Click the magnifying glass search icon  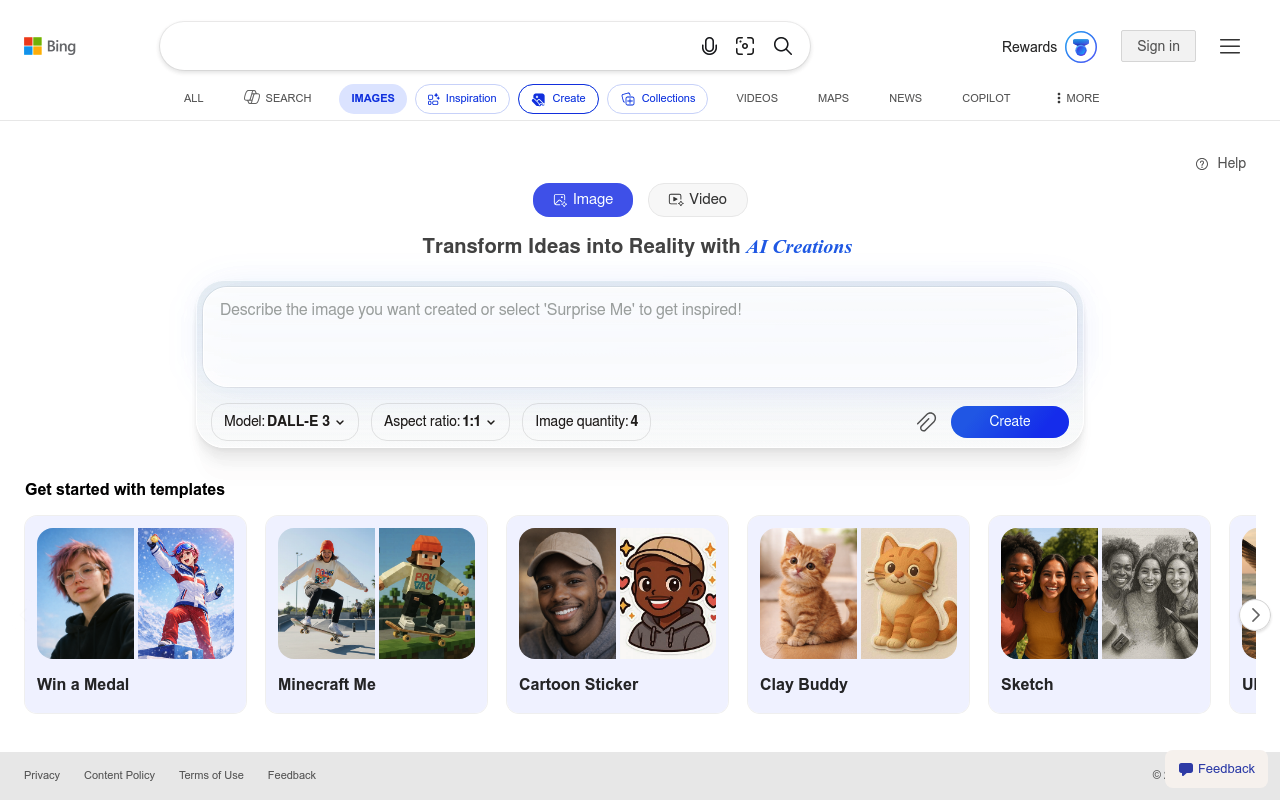pyautogui.click(x=783, y=46)
